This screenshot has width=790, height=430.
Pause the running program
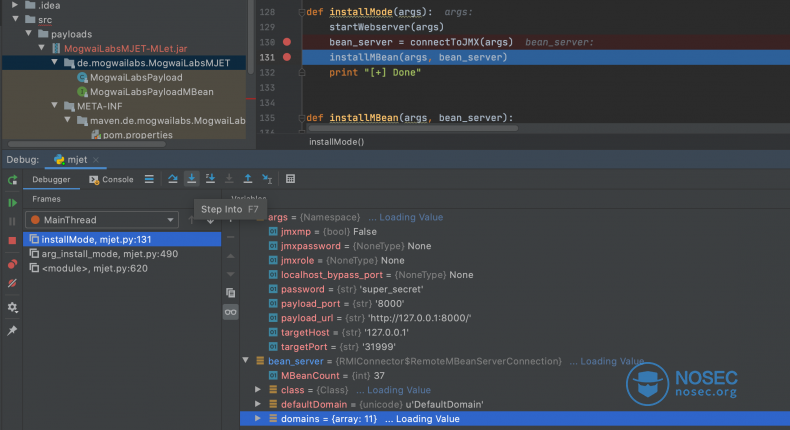click(x=12, y=221)
